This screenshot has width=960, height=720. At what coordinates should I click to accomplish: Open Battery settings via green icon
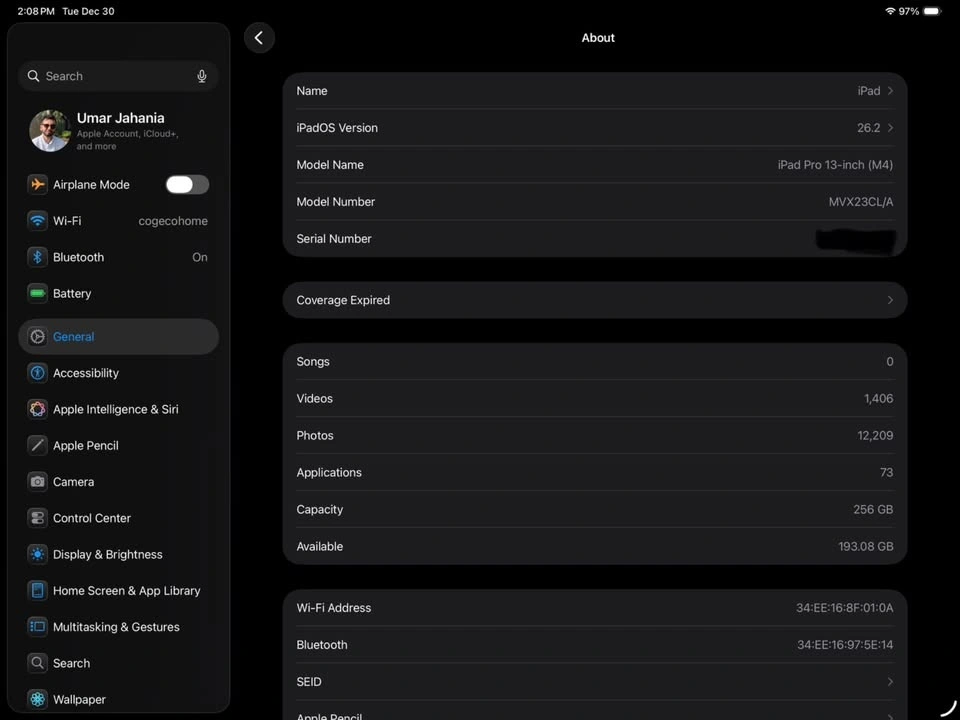37,293
